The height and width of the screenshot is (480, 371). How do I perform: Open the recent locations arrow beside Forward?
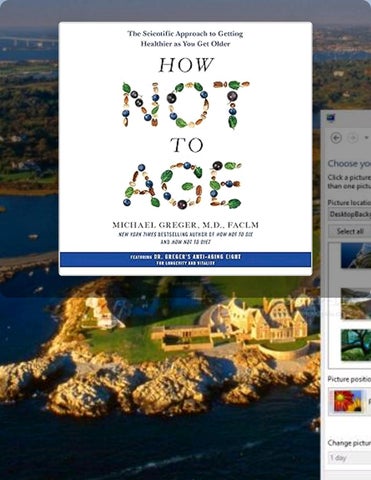[367, 137]
